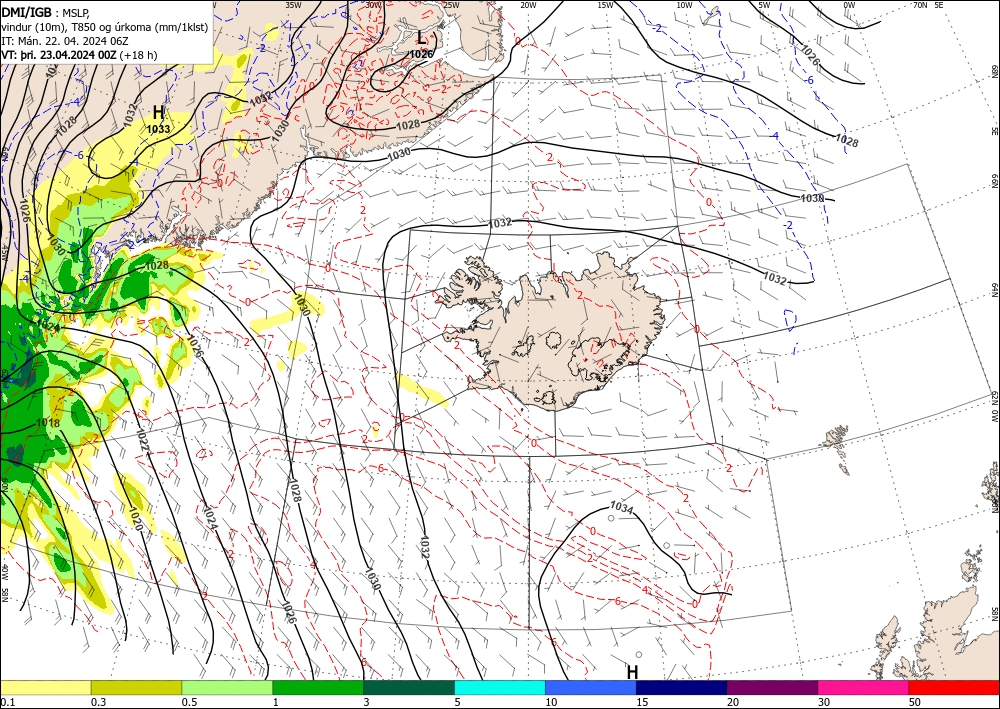Viewport: 1000px width, 709px height.
Task: Click the 1033 pressure value text
Action: coord(158,129)
